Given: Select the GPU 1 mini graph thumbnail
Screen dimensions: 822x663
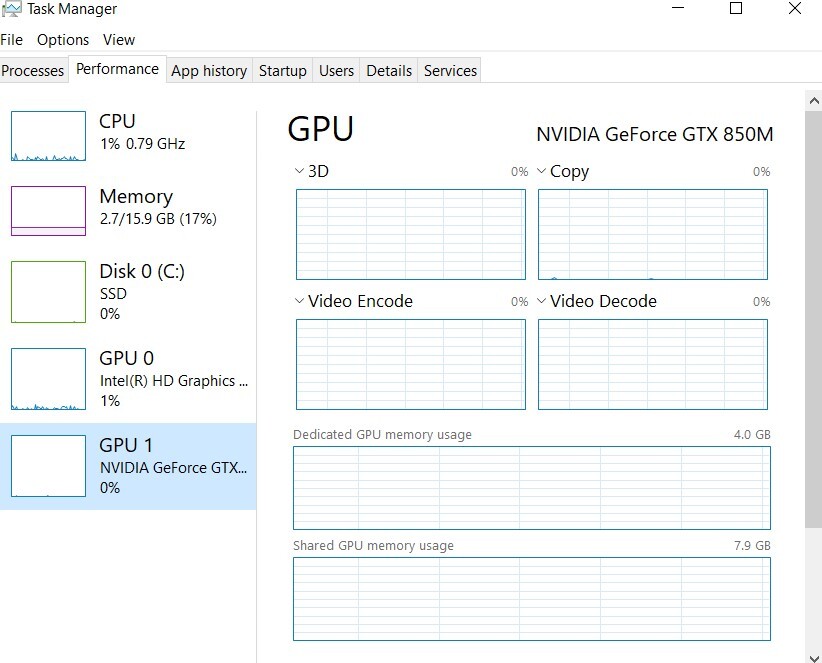Looking at the screenshot, I should coord(48,466).
